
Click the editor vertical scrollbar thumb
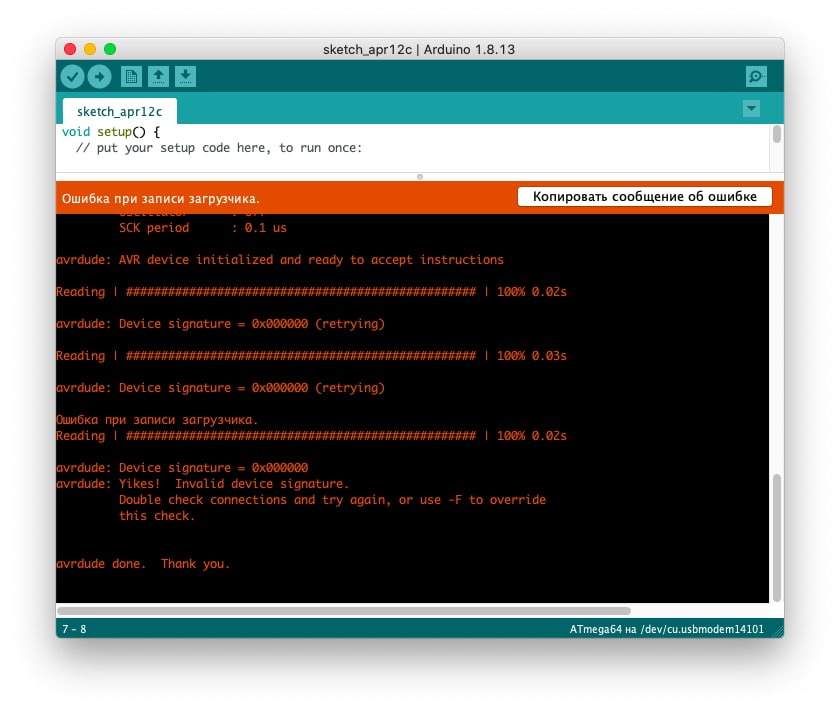(x=777, y=134)
